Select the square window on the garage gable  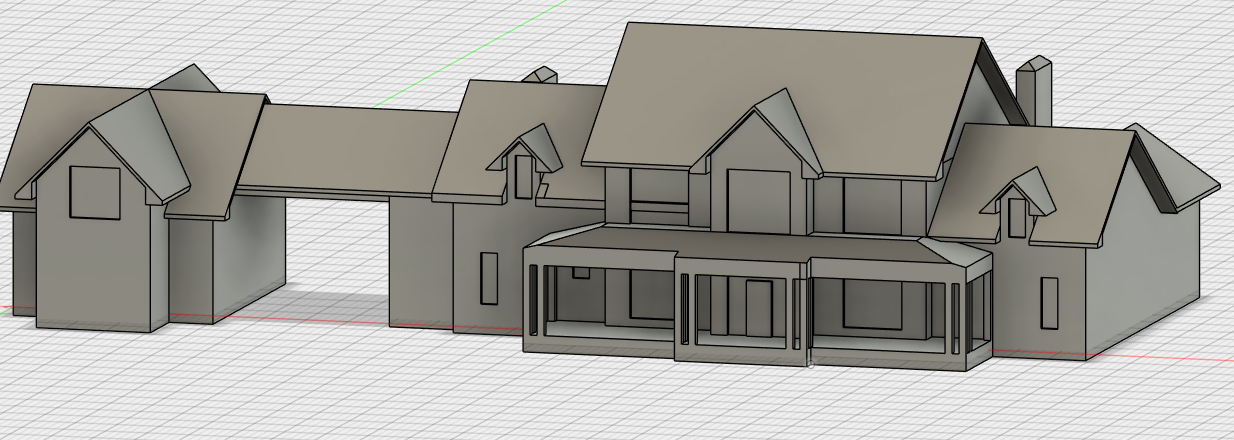(95, 193)
